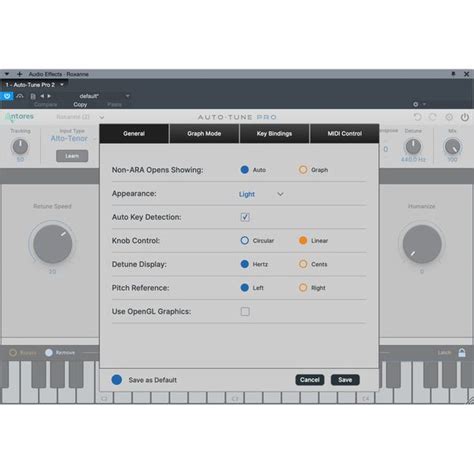Screen dimensions: 474x474
Task: Set Detune Display to Cents
Action: point(303,264)
